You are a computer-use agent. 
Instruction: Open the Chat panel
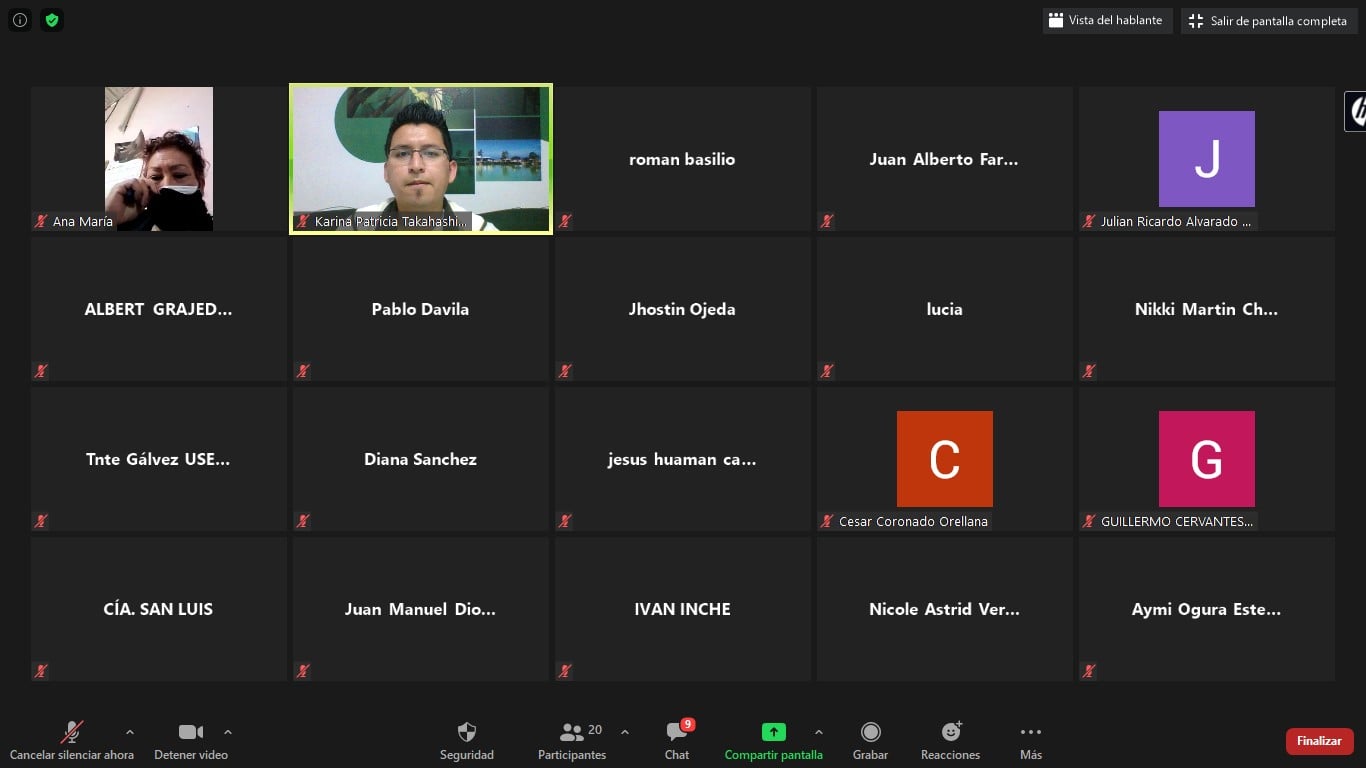click(x=677, y=741)
